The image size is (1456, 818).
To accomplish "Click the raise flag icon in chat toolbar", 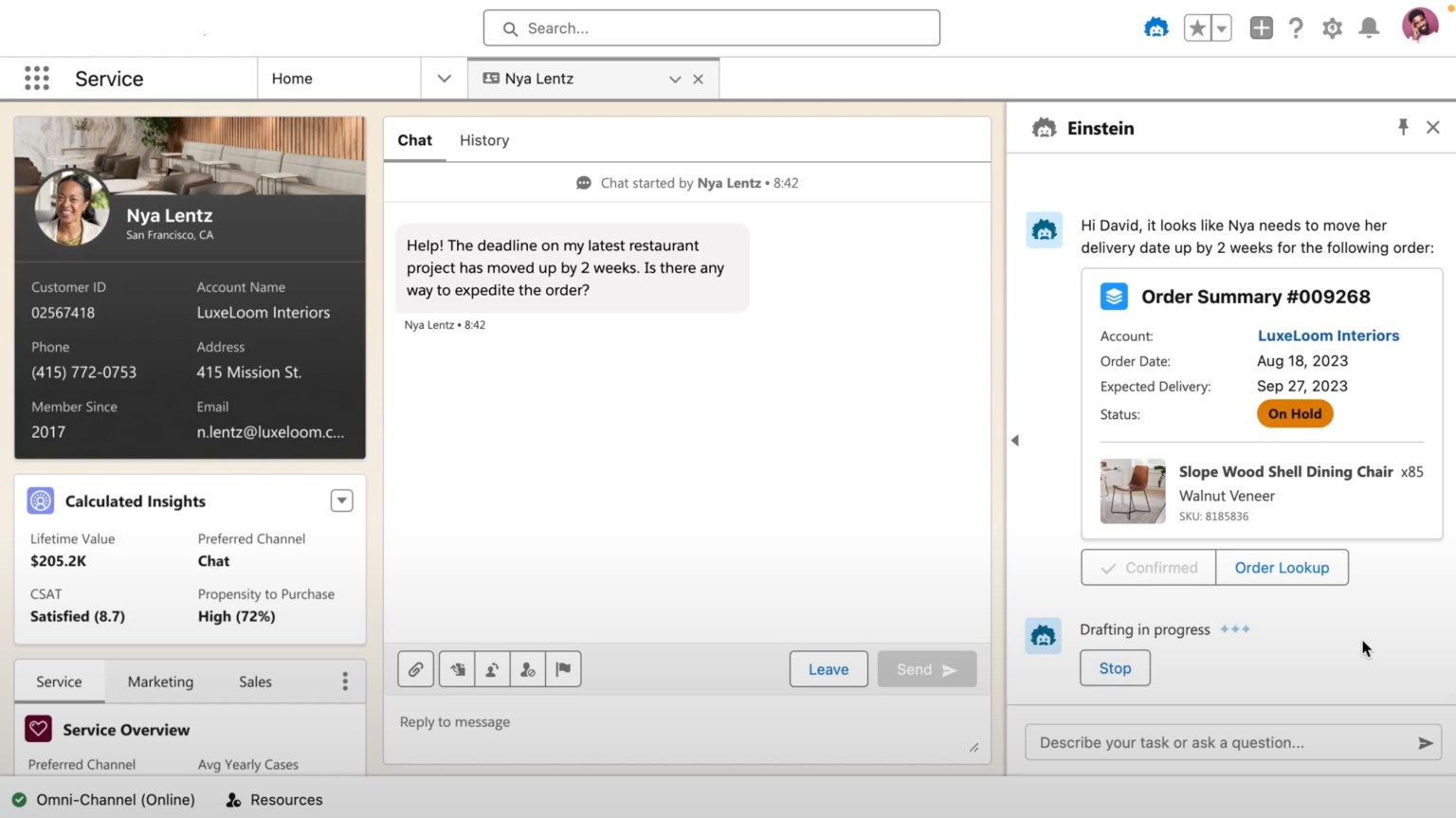I will tap(563, 668).
